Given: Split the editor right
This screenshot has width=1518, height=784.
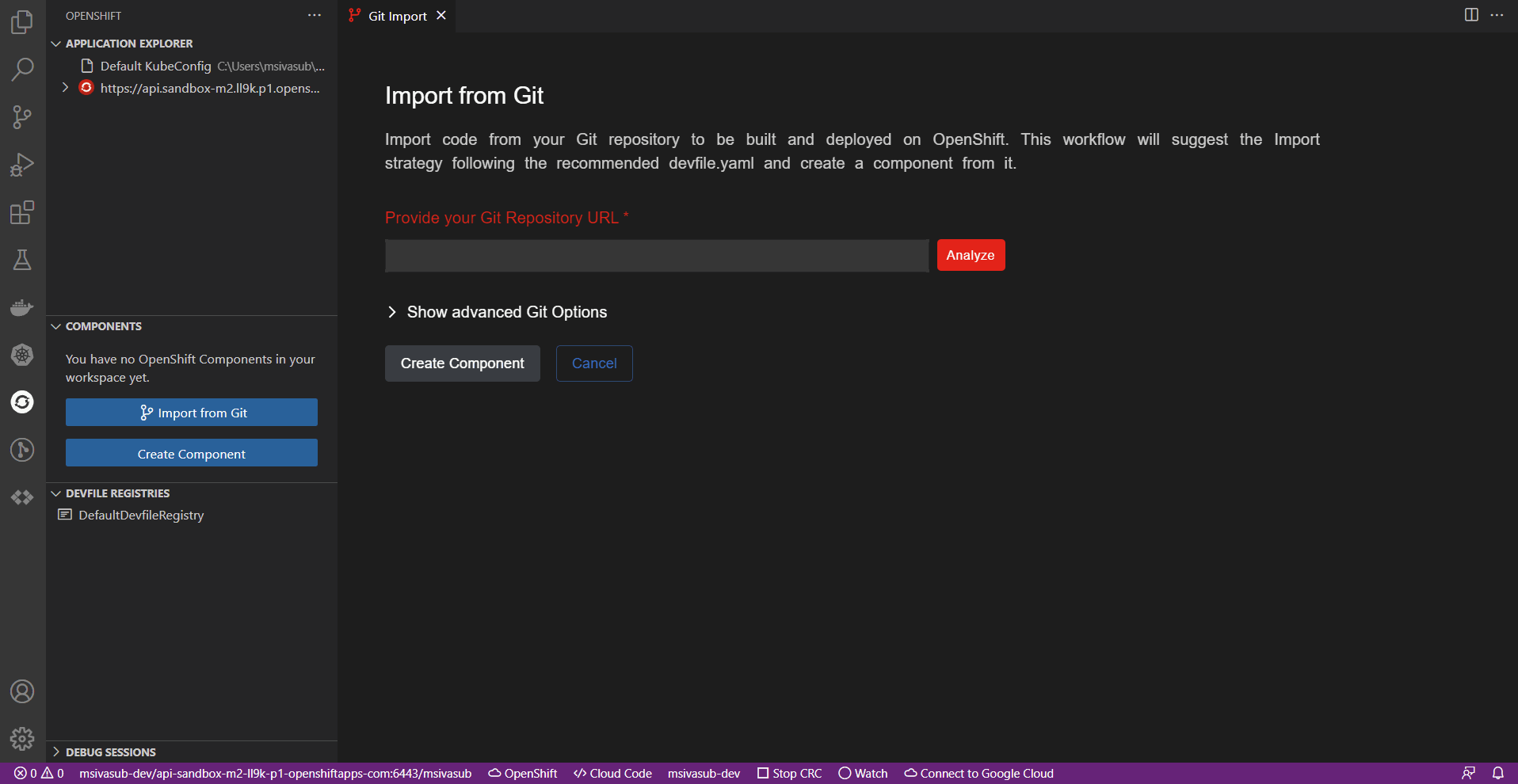Looking at the screenshot, I should point(1471,15).
